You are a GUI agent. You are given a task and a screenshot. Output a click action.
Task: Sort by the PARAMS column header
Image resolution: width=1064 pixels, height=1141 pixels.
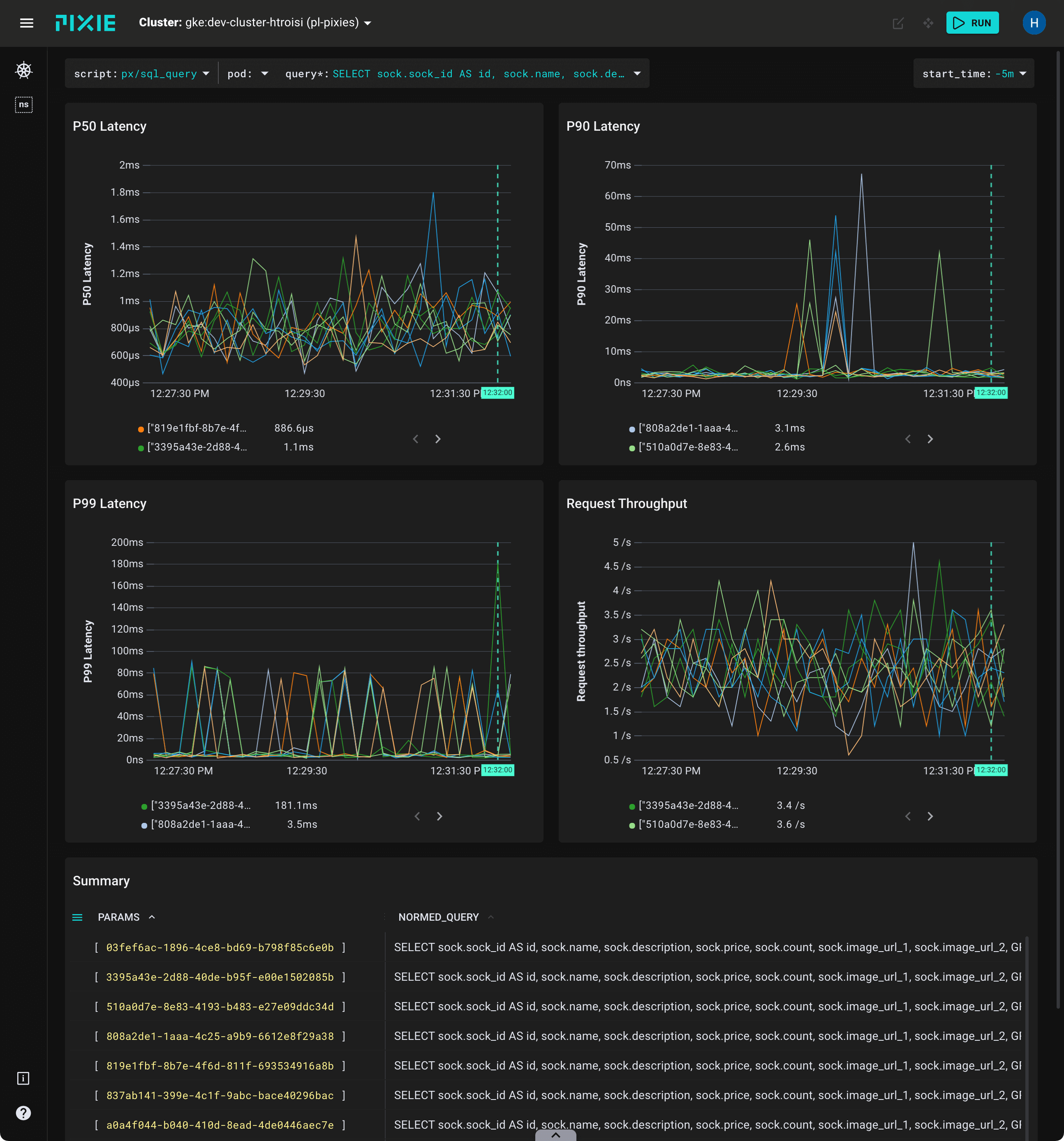tap(119, 917)
